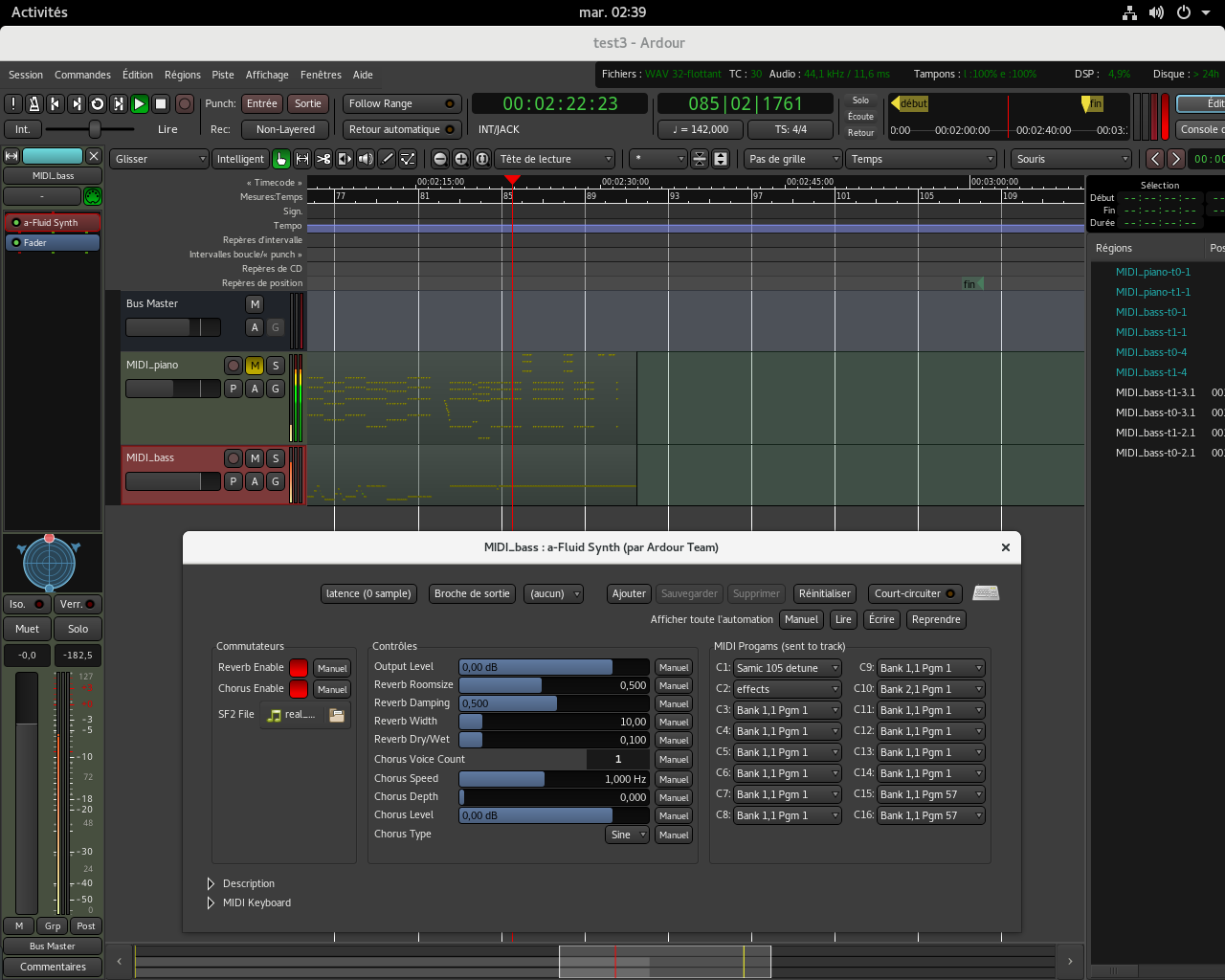The width and height of the screenshot is (1225, 980).
Task: Open the Session menu
Action: pyautogui.click(x=26, y=75)
